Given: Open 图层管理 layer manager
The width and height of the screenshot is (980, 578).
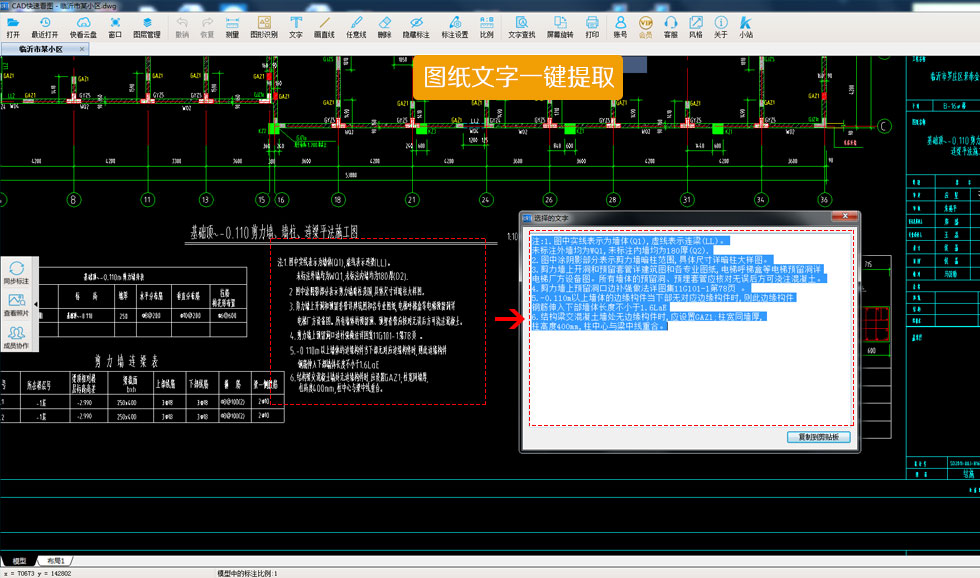Looking at the screenshot, I should 147,25.
